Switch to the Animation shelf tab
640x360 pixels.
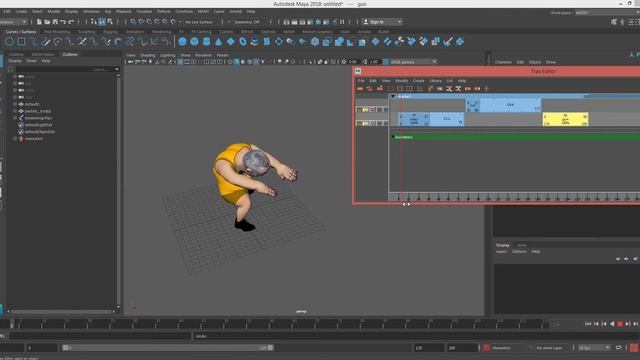tap(135, 31)
